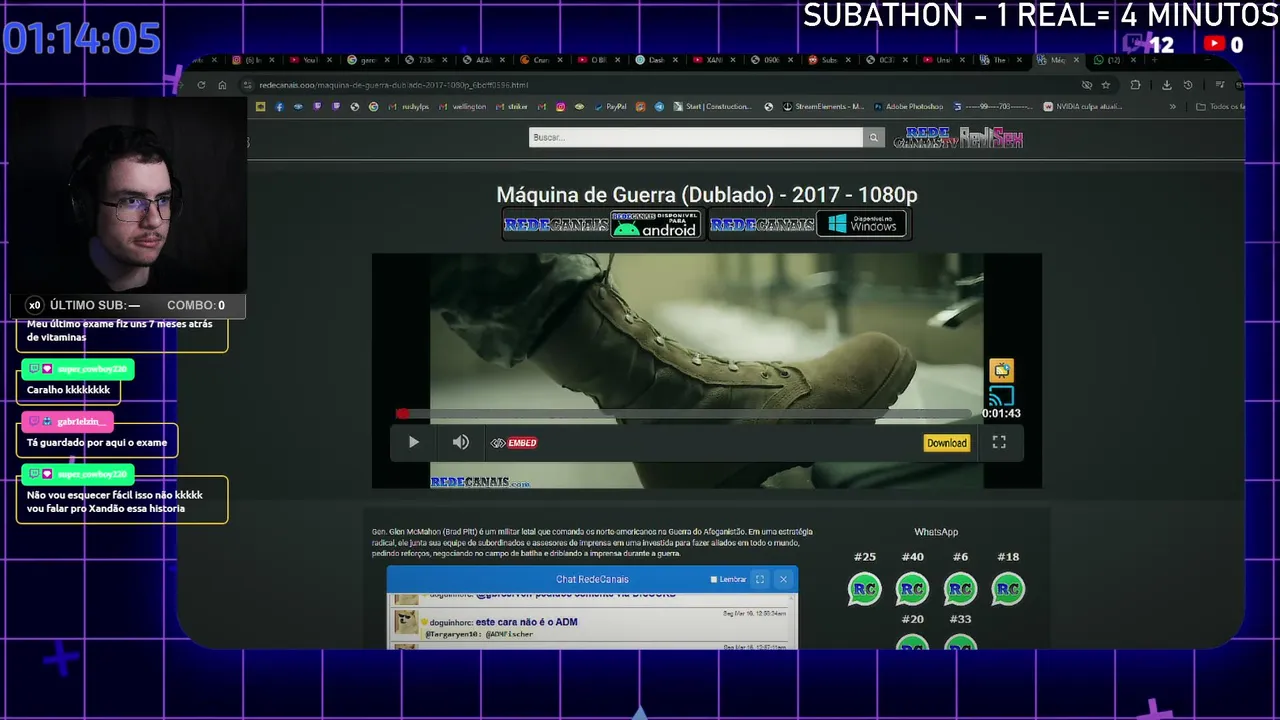Open WhatsApp group #18

[1008, 589]
